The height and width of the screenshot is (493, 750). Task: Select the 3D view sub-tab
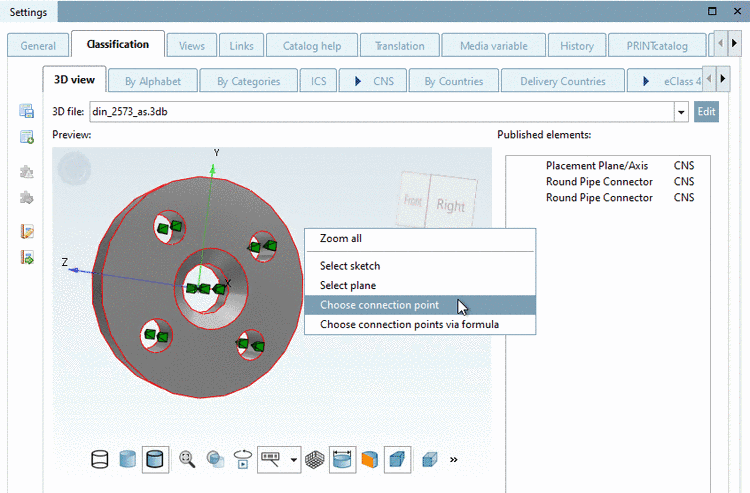pos(74,79)
